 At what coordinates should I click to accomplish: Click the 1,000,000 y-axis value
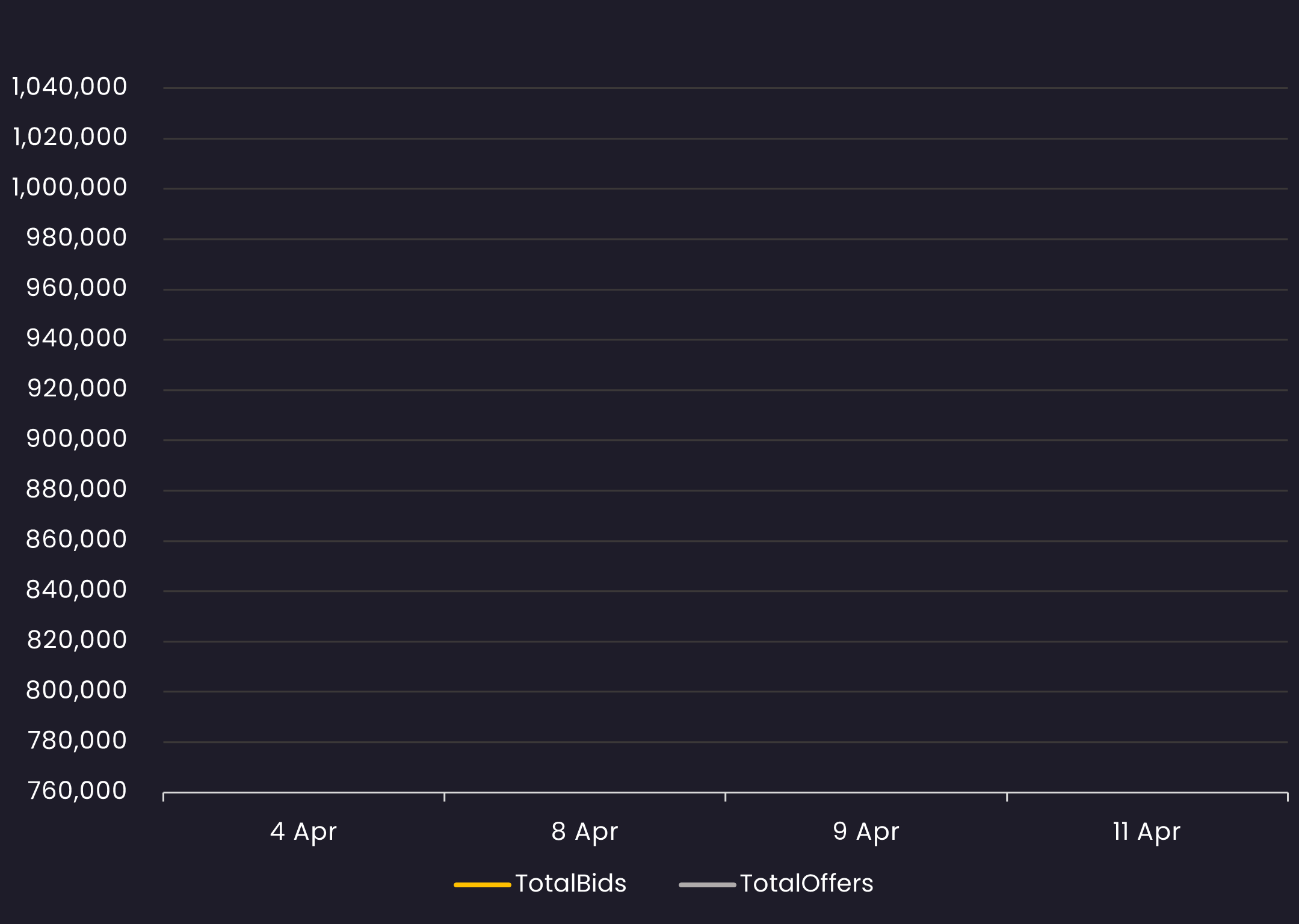[x=70, y=188]
